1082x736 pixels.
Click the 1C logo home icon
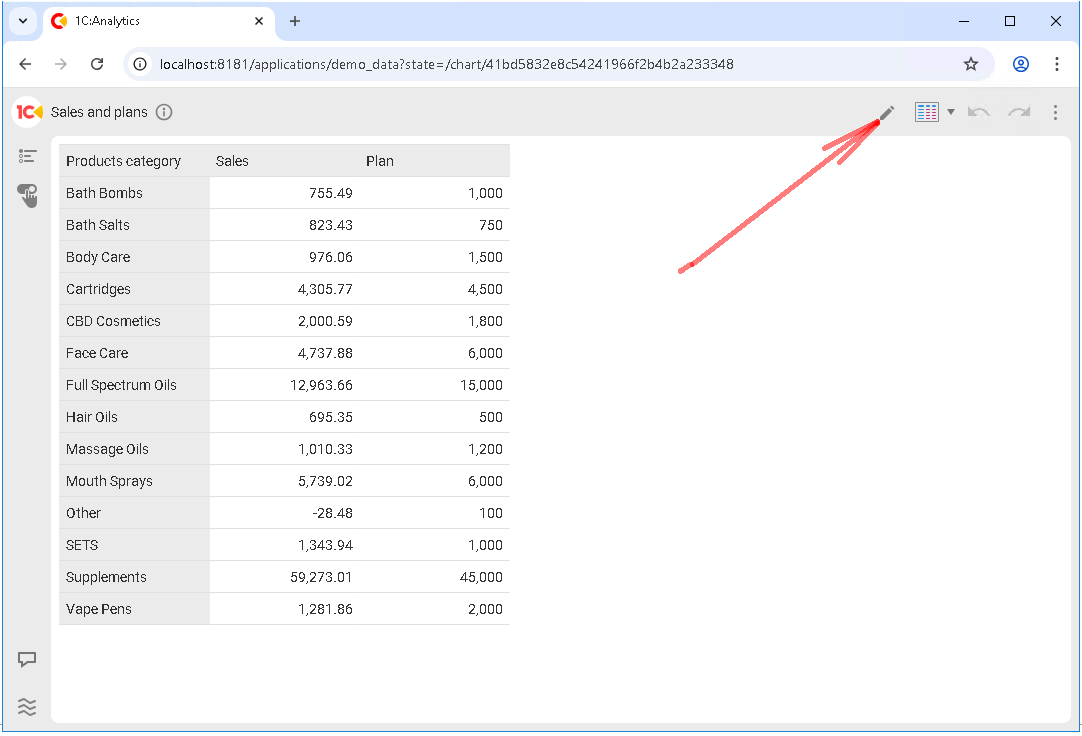[x=28, y=112]
